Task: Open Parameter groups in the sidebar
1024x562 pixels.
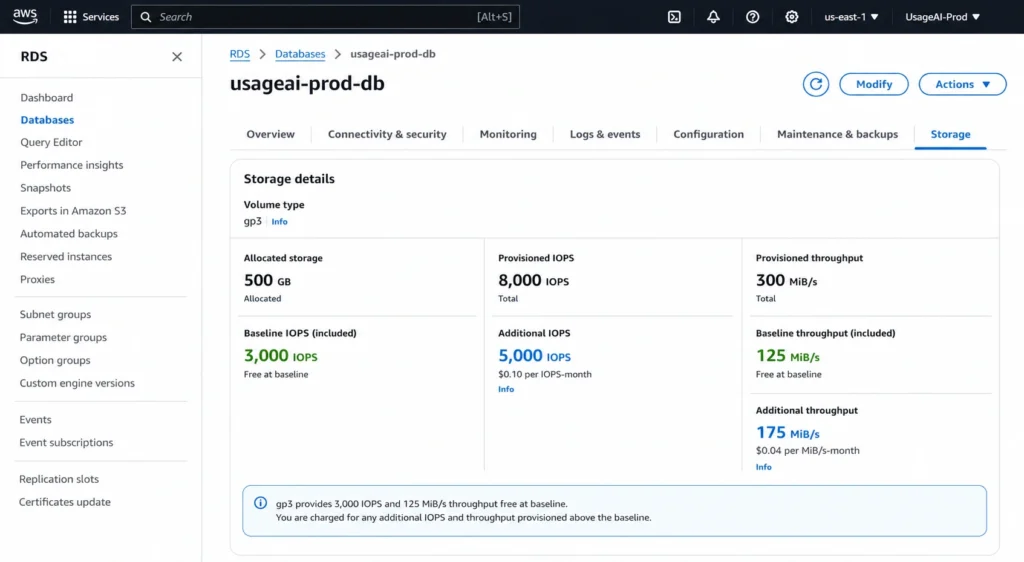Action: click(x=63, y=337)
